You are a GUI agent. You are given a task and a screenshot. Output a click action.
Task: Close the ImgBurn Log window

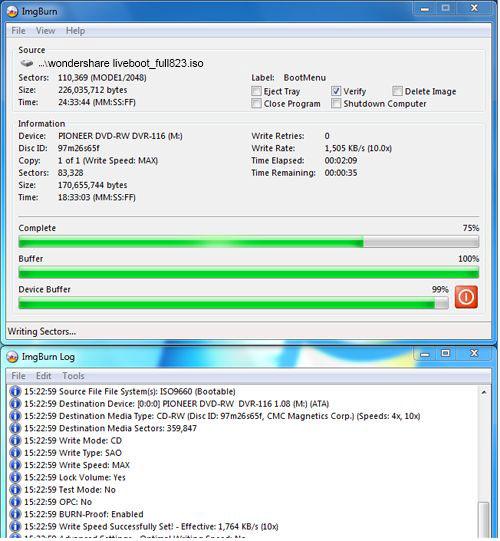(x=474, y=353)
